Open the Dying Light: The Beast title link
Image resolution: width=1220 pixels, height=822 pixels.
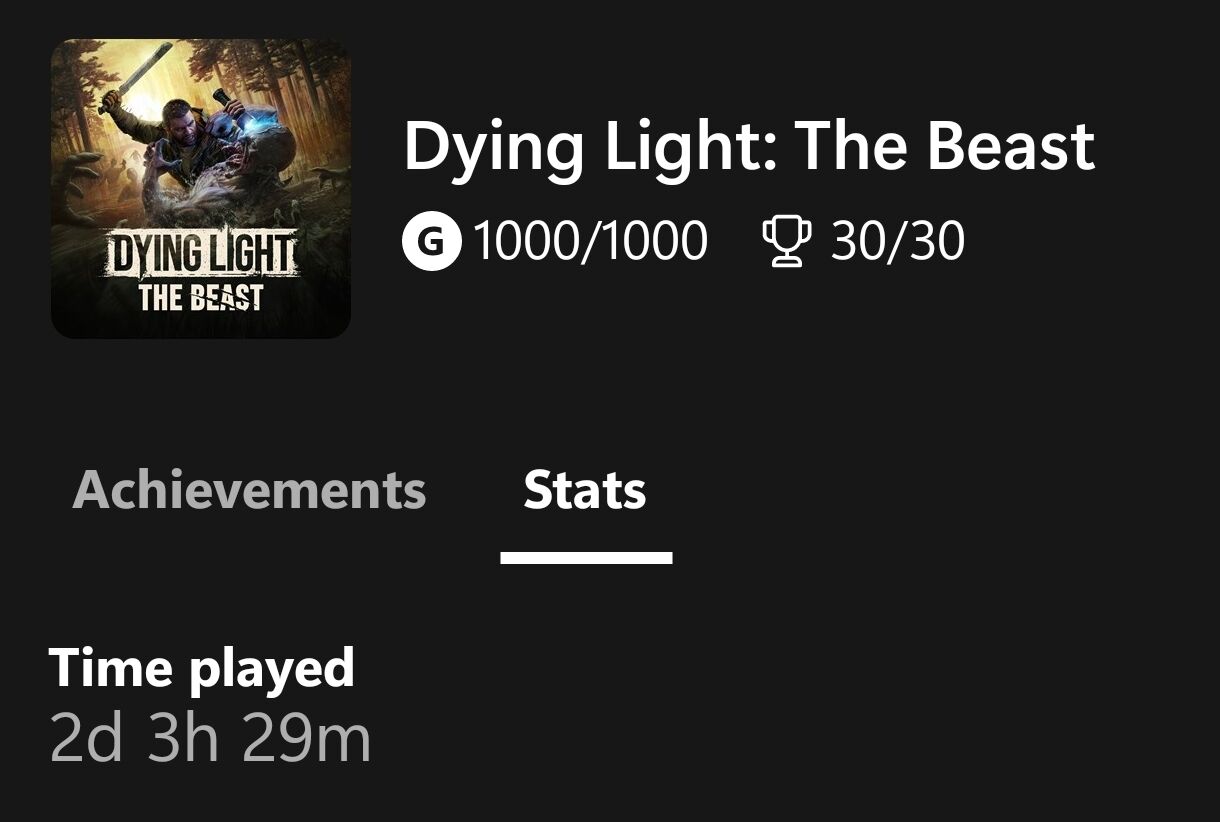click(x=749, y=146)
